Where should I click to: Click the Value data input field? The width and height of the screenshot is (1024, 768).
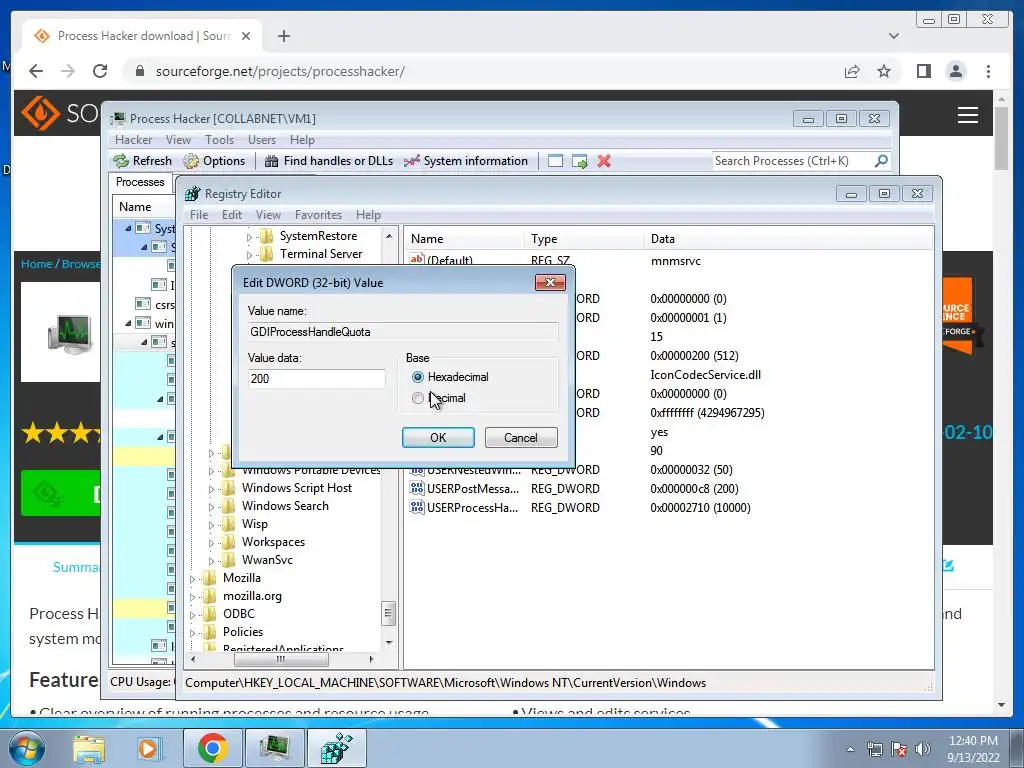[x=316, y=379]
